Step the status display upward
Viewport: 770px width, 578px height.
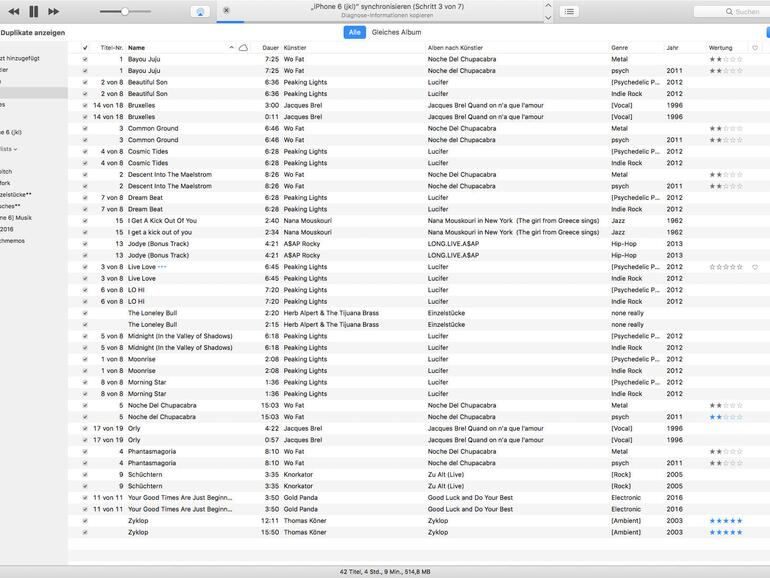[549, 5]
